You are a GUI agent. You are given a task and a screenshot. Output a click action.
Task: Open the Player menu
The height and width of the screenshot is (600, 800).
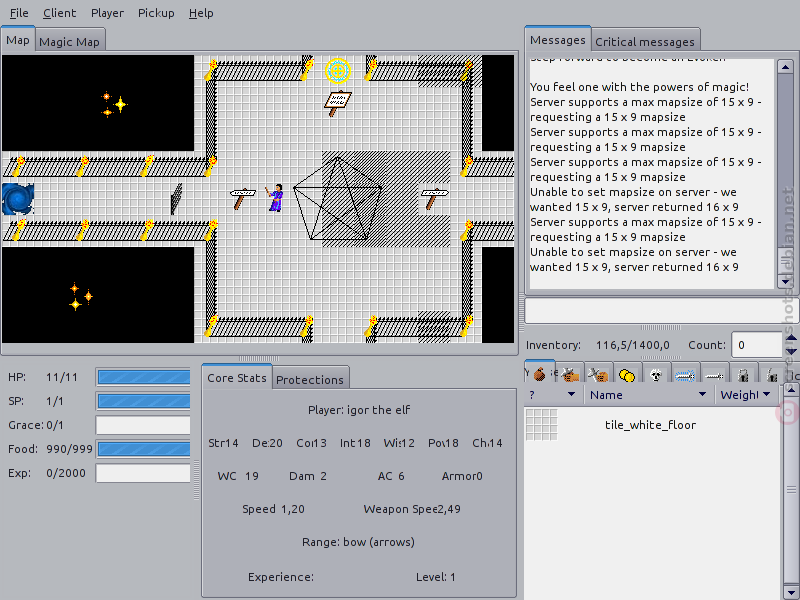click(107, 13)
